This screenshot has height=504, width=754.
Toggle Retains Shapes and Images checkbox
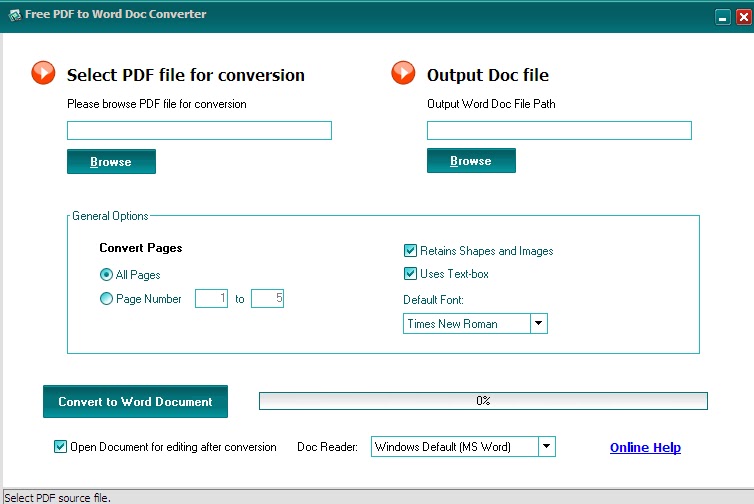(x=410, y=251)
